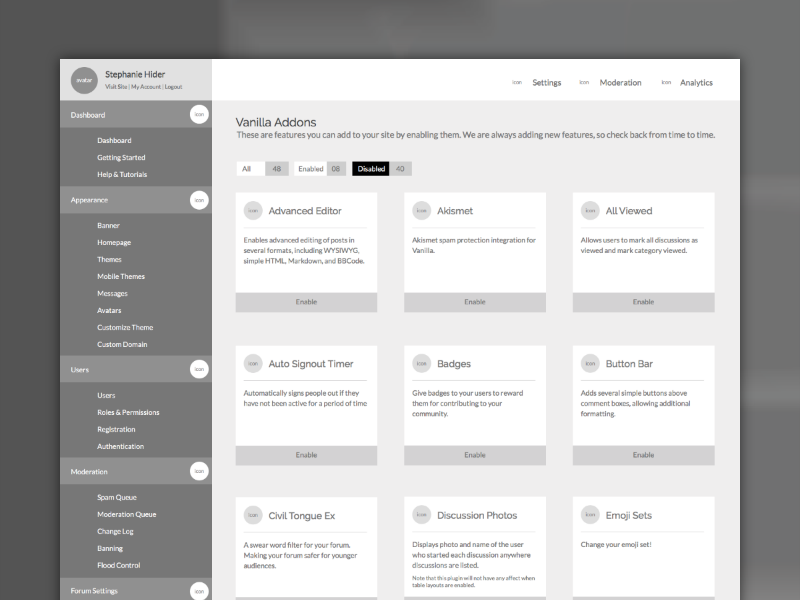Click the Settings icon in top navigation
Image resolution: width=800 pixels, height=600 pixels.
coord(517,82)
